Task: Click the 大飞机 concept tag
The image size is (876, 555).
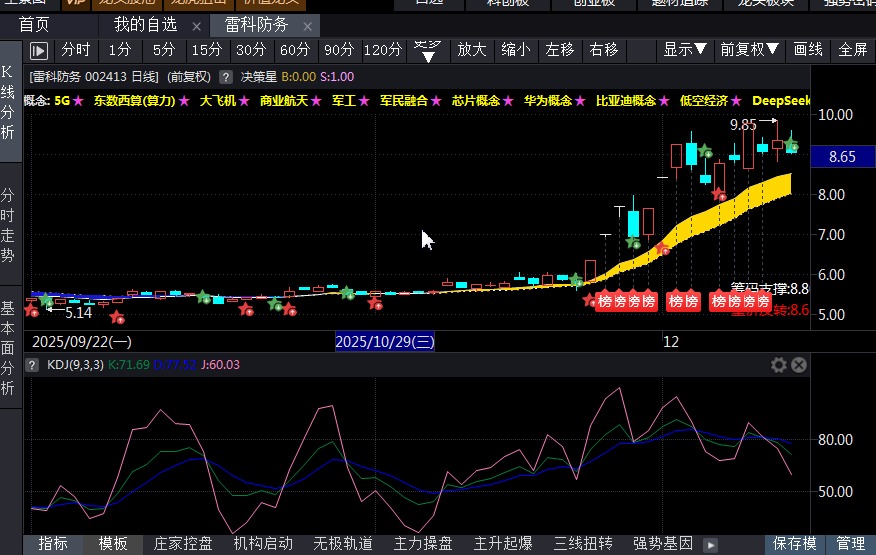Action: (218, 101)
